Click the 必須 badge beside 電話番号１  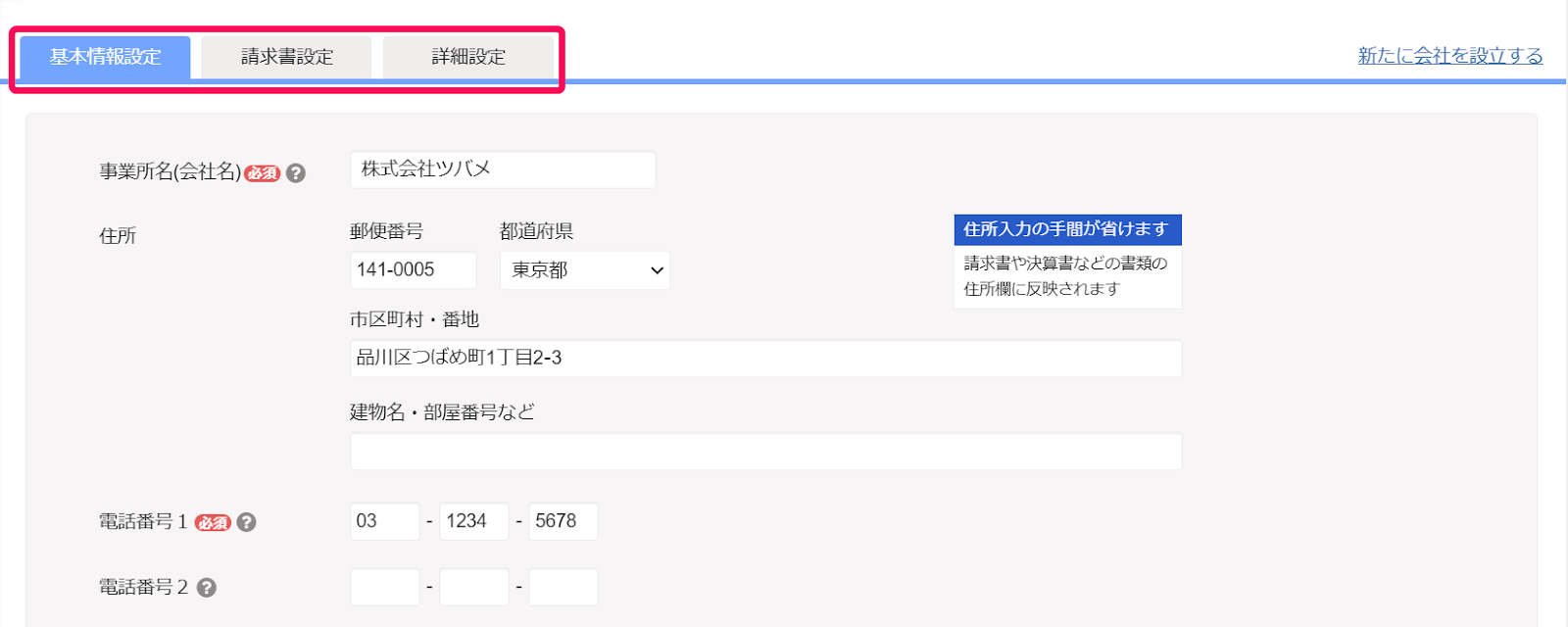pyautogui.click(x=213, y=523)
